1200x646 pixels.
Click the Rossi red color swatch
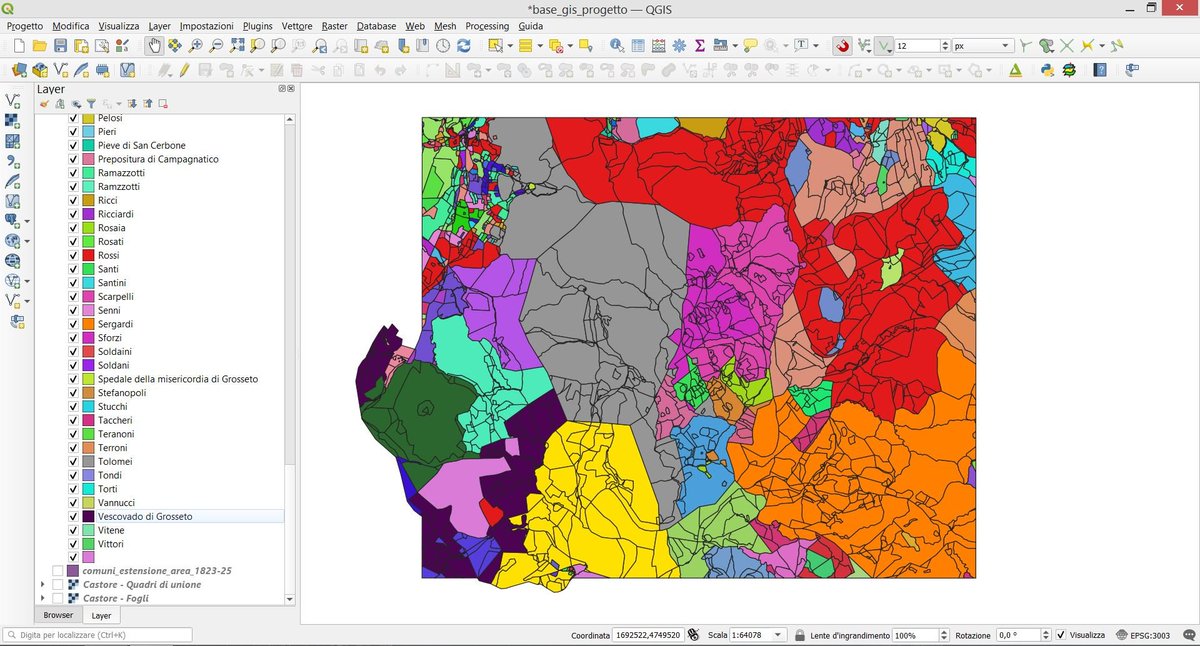pyautogui.click(x=87, y=255)
